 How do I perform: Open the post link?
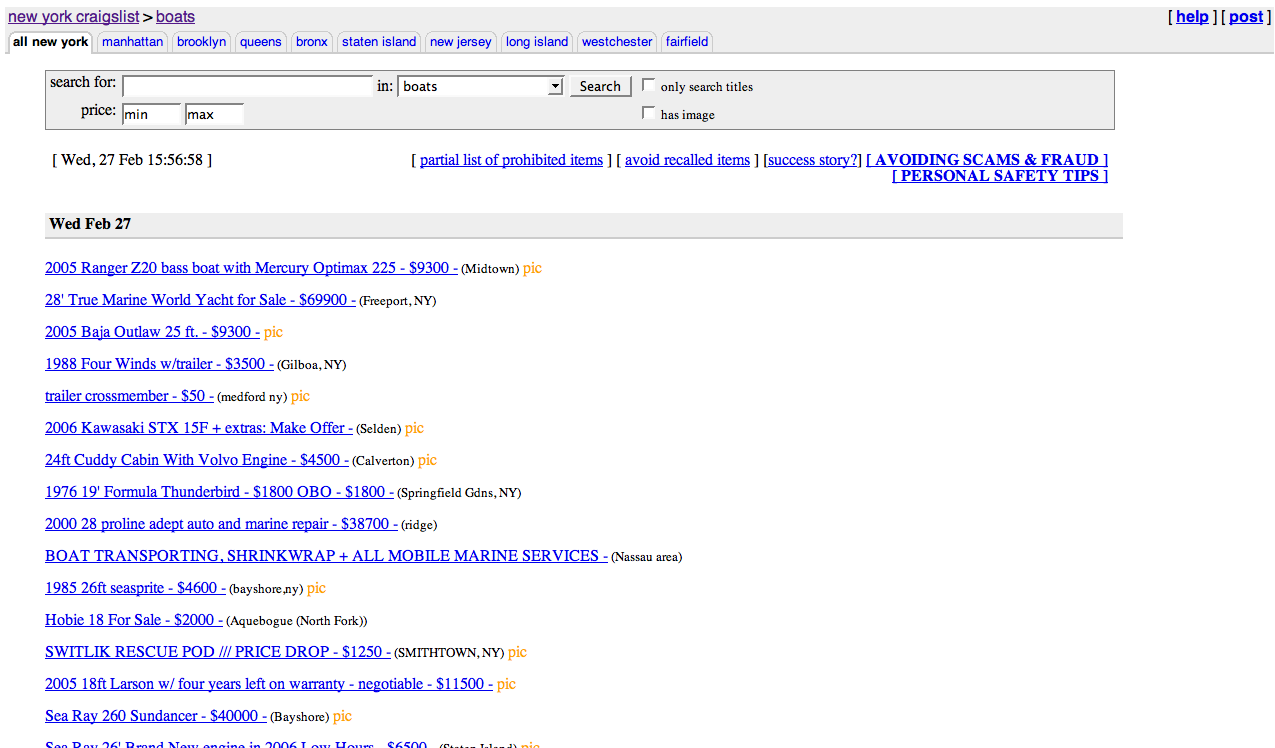(x=1246, y=17)
